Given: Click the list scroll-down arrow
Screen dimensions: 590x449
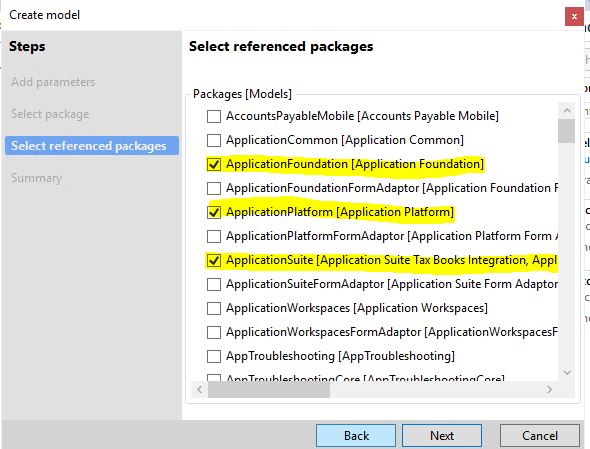Looking at the screenshot, I should point(567,373).
